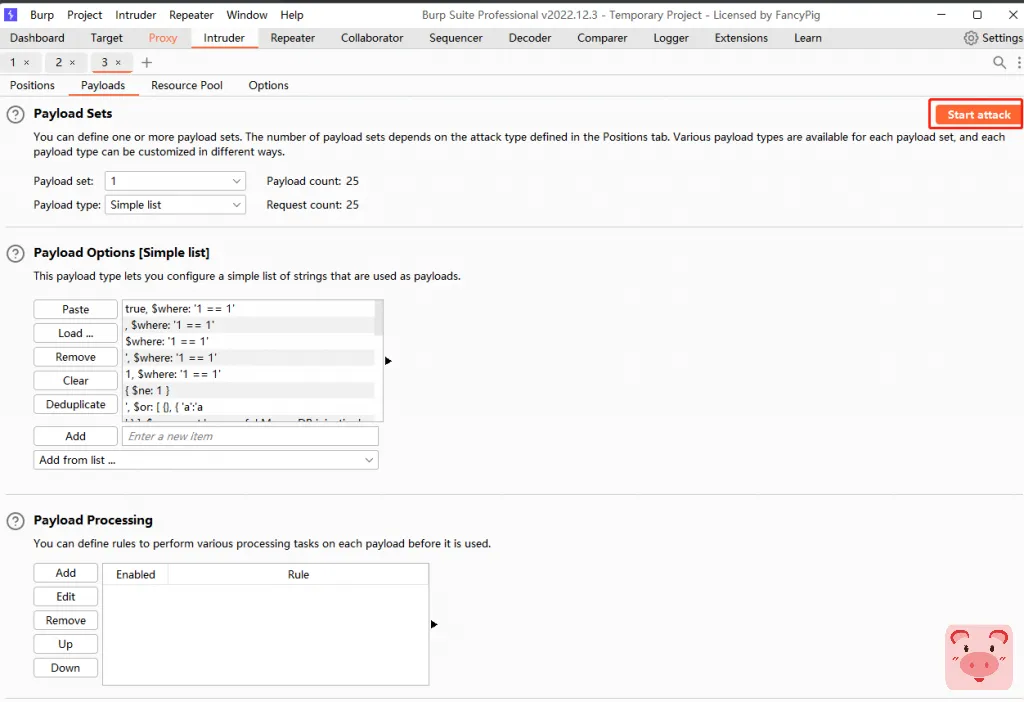The width and height of the screenshot is (1024, 702).
Task: Click the Load ... button
Action: click(76, 333)
